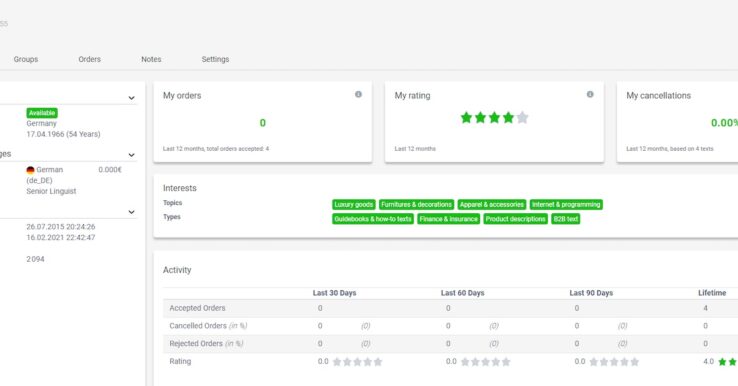This screenshot has height=386, width=738.
Task: Switch to the Notes tab
Action: coord(151,59)
